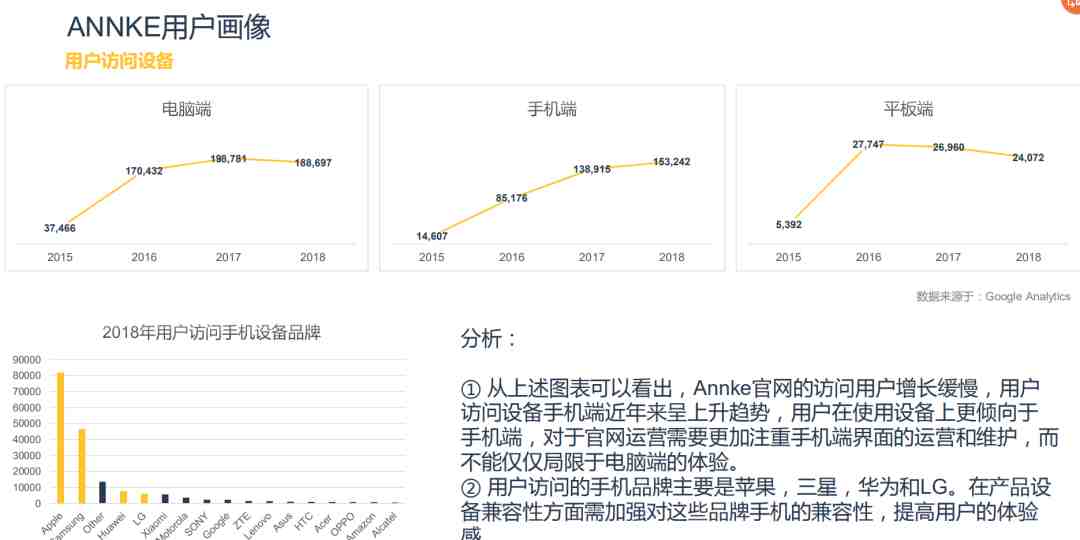Select the 50000 y-axis value
1080x540 pixels.
[x=28, y=423]
